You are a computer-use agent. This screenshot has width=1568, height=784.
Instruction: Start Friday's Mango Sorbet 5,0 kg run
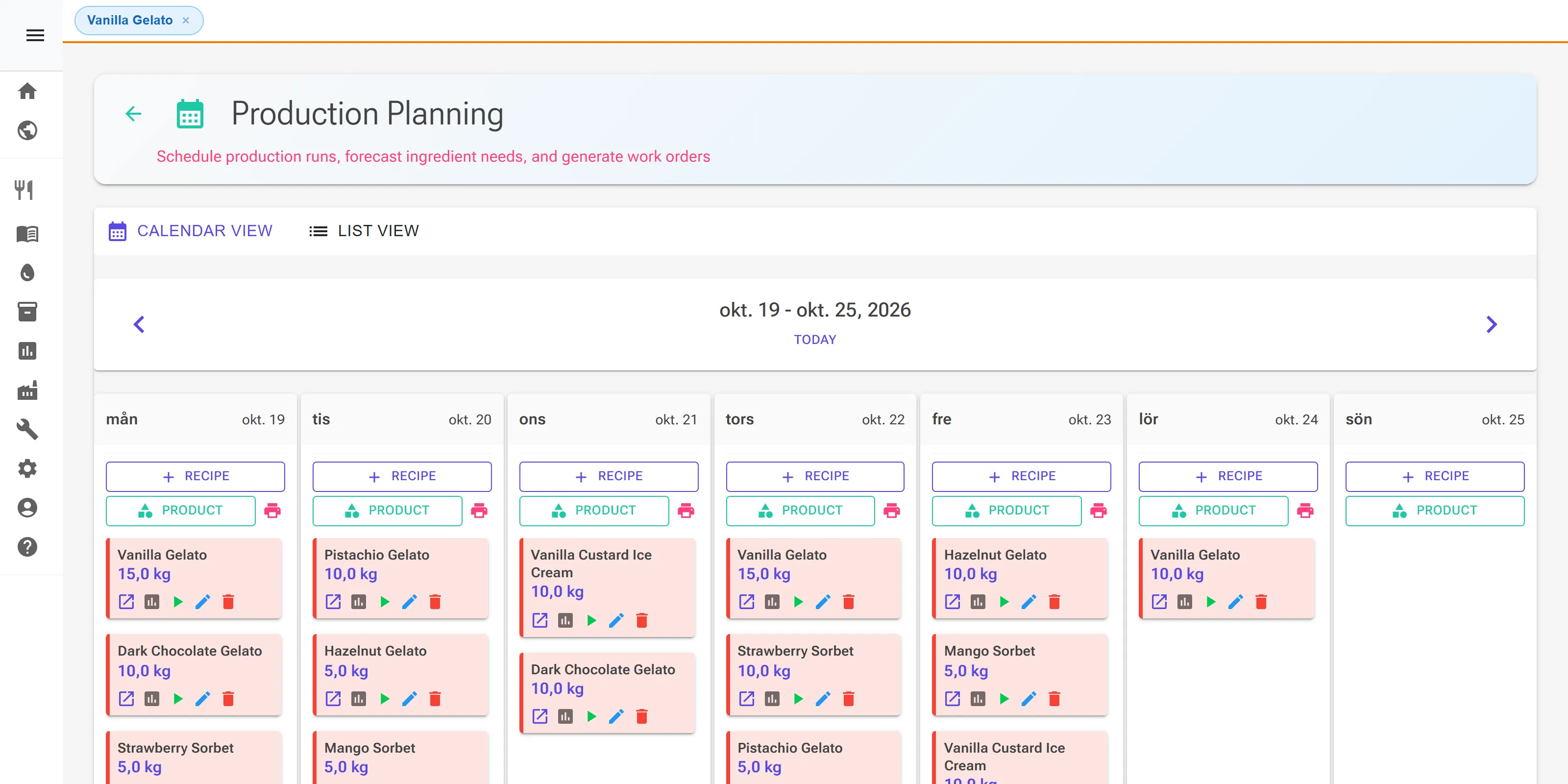pyautogui.click(x=1004, y=699)
